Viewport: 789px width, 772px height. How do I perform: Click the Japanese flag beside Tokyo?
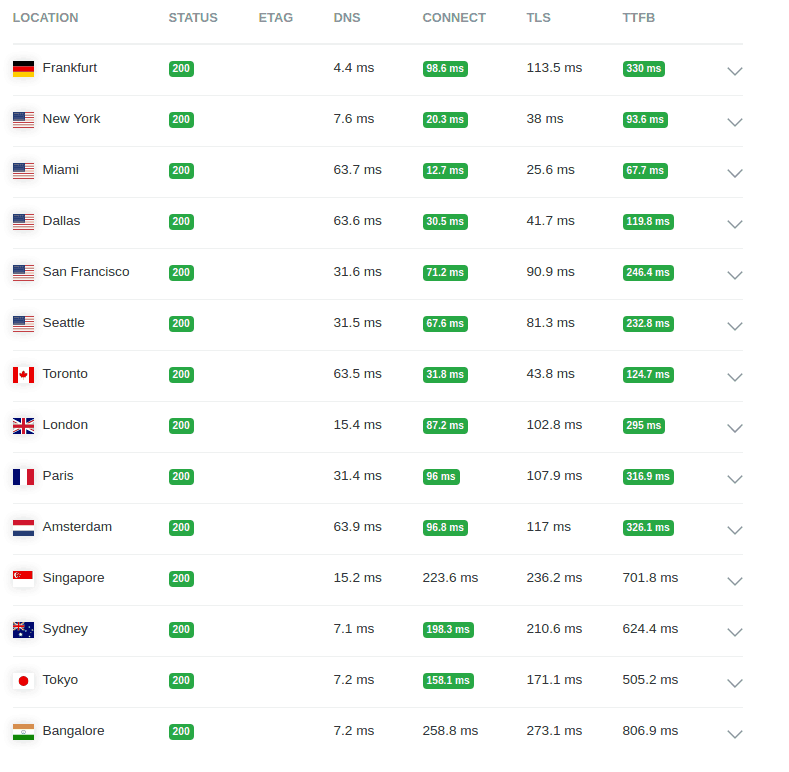(x=23, y=680)
